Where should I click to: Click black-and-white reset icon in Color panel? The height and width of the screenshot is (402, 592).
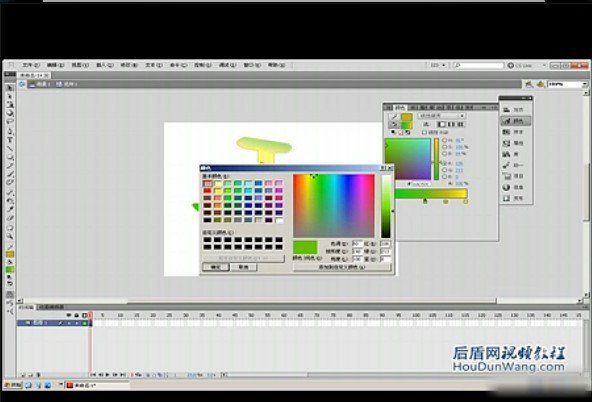[x=394, y=132]
